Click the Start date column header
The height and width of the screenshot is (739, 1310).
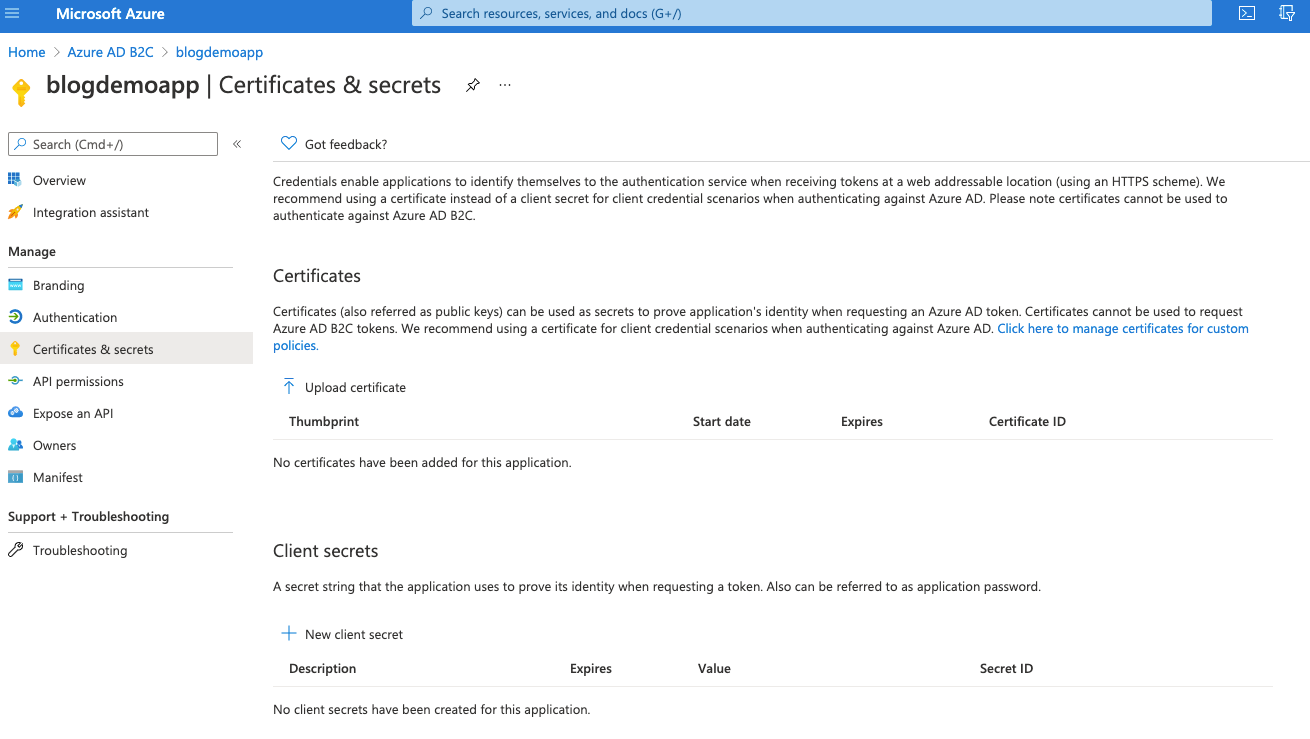[x=722, y=421]
